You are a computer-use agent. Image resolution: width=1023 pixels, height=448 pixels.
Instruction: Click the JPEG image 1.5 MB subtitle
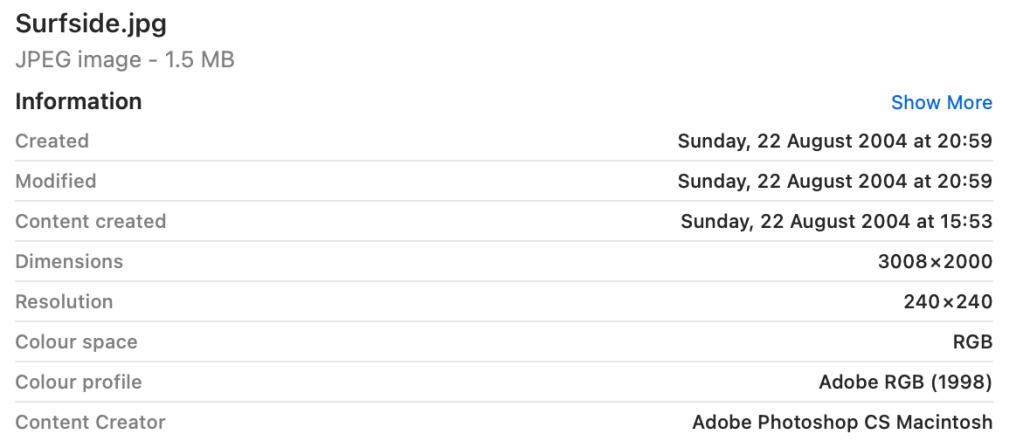coord(125,60)
